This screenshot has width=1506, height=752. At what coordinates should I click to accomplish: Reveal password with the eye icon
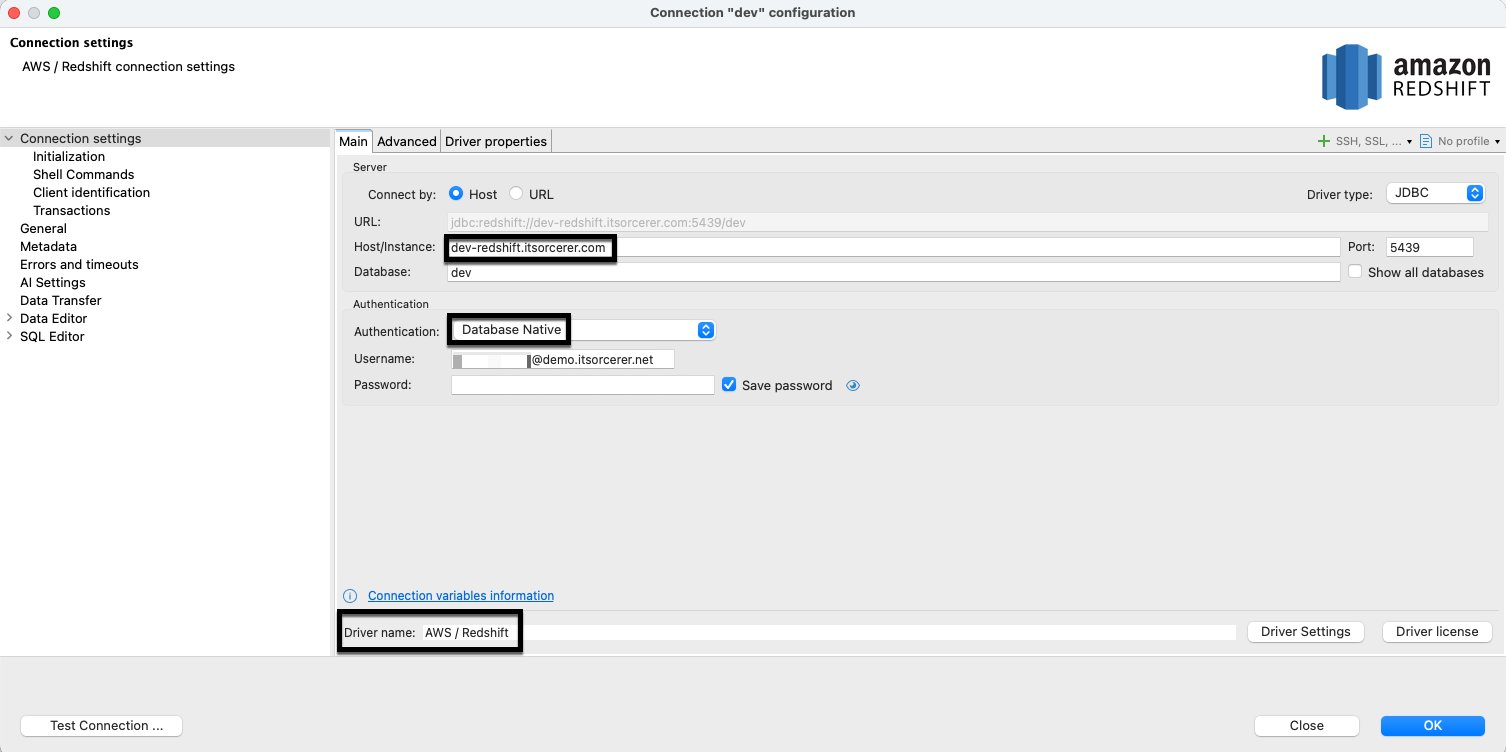point(852,385)
